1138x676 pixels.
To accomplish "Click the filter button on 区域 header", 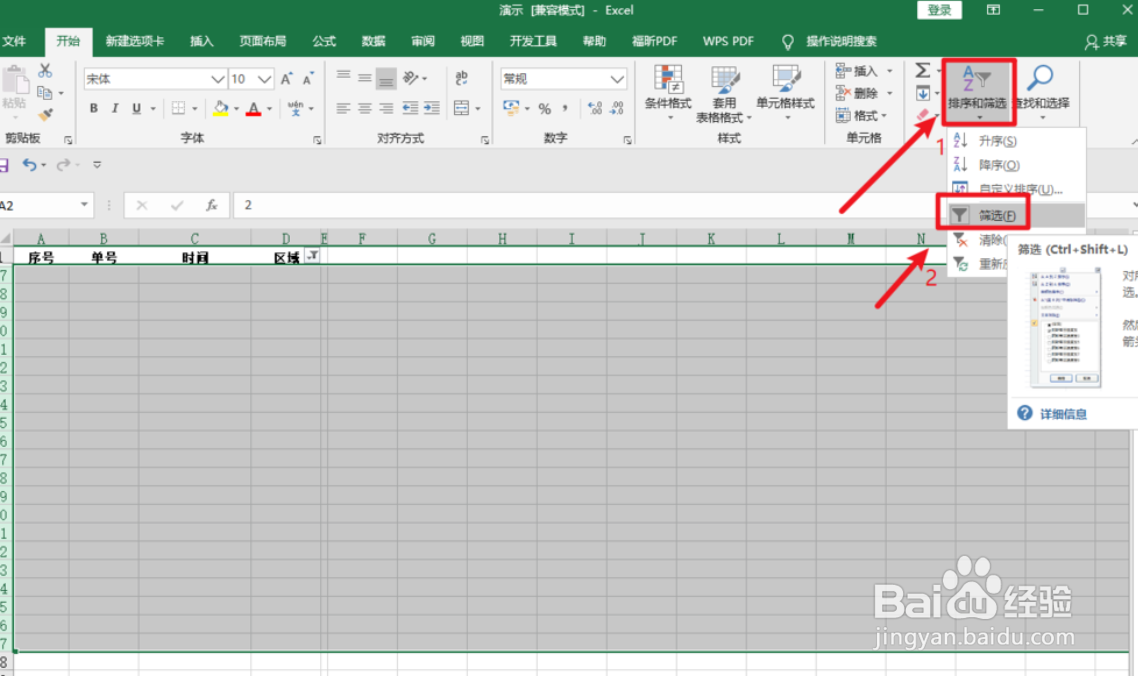I will point(312,256).
